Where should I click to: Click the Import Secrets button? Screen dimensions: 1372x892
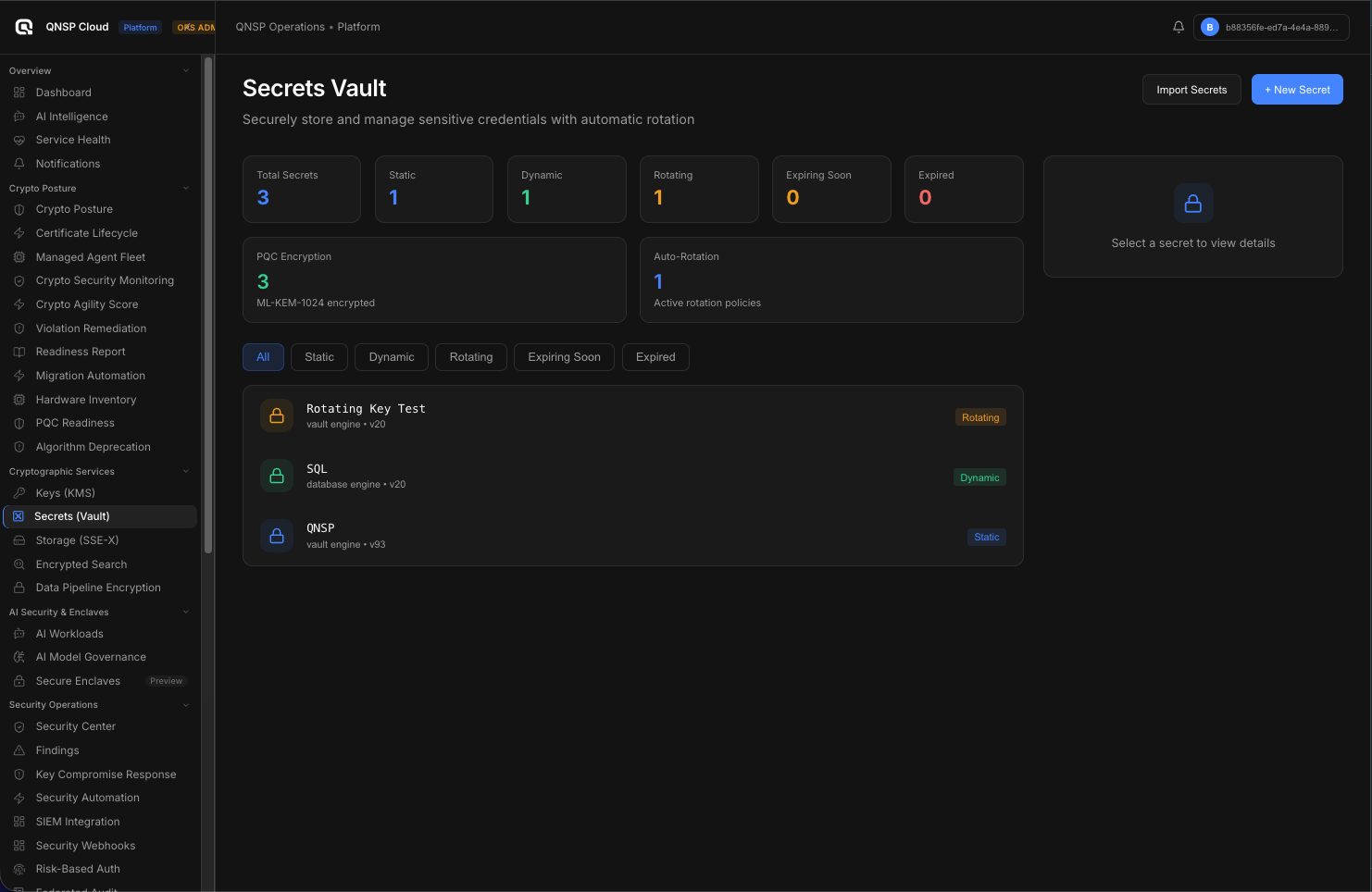[x=1191, y=89]
